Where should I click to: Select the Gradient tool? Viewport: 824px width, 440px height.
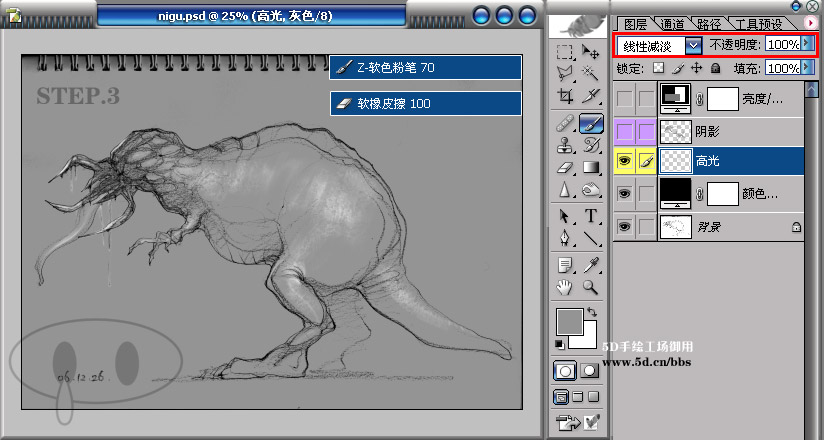[x=591, y=168]
